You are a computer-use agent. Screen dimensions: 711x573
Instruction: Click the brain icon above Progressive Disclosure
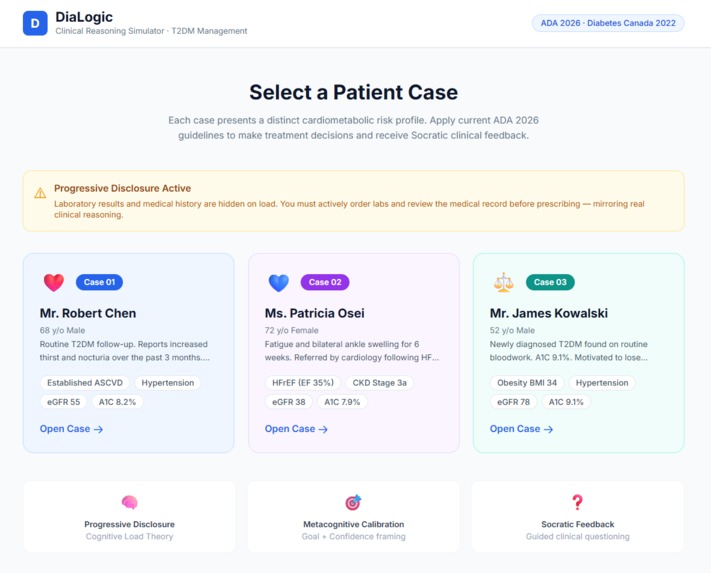129,502
